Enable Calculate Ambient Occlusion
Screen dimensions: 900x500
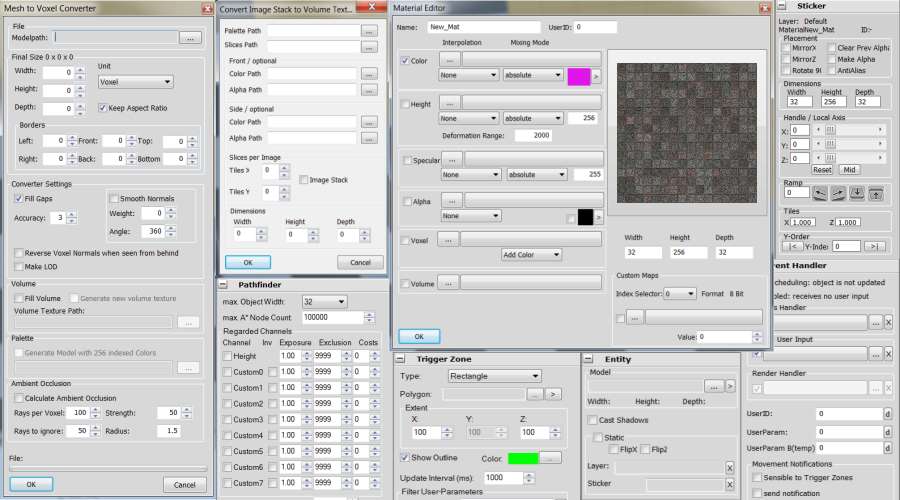coord(18,398)
